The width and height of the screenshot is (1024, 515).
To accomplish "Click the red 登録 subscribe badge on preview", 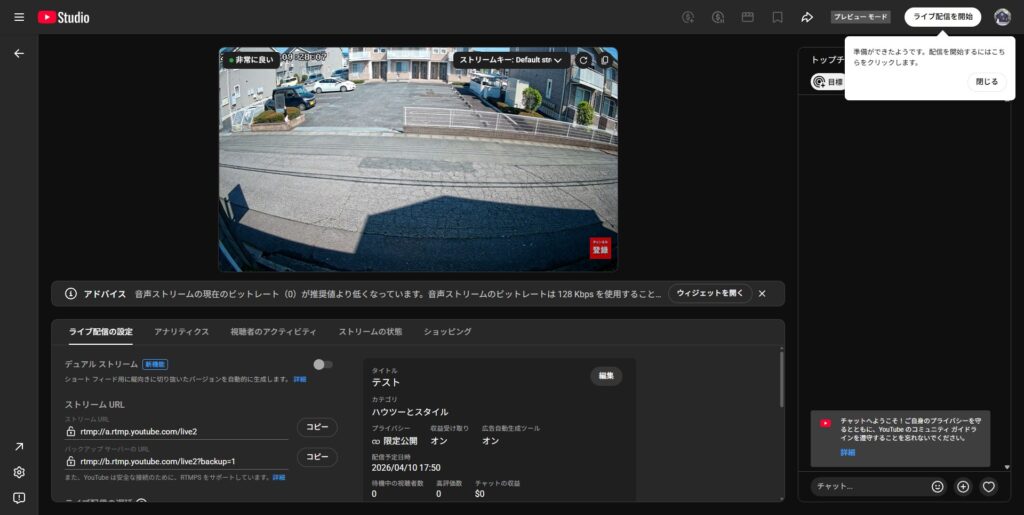I will click(600, 248).
